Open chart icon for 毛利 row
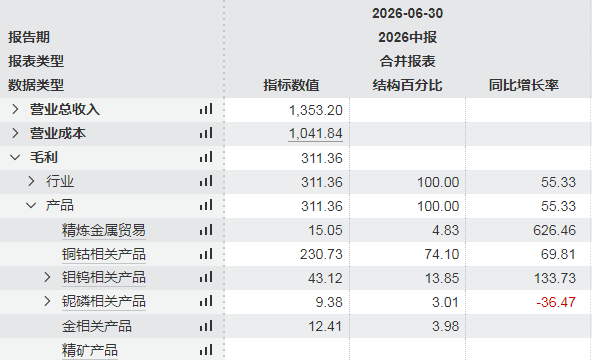 click(x=206, y=157)
